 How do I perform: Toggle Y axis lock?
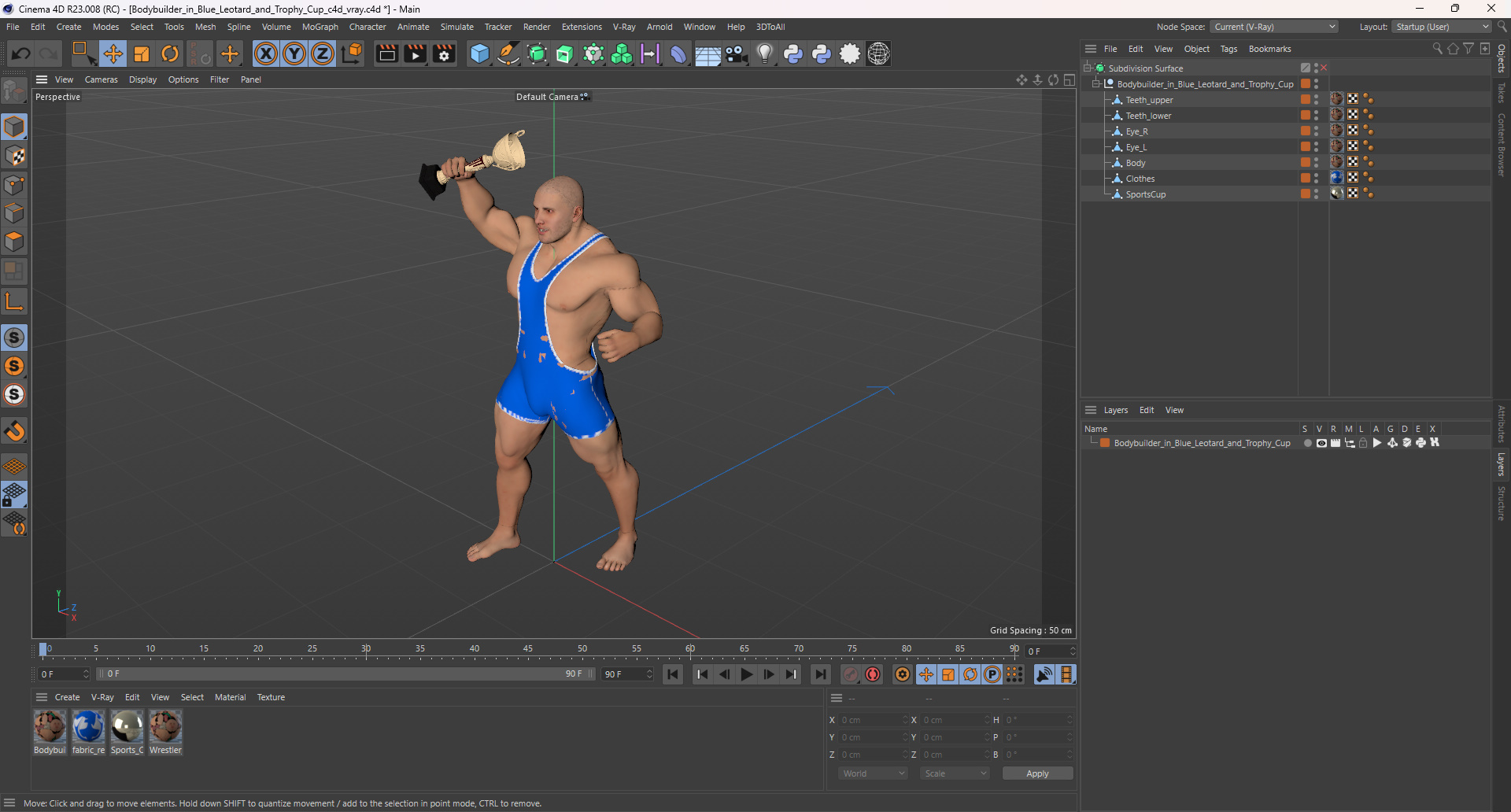point(294,54)
